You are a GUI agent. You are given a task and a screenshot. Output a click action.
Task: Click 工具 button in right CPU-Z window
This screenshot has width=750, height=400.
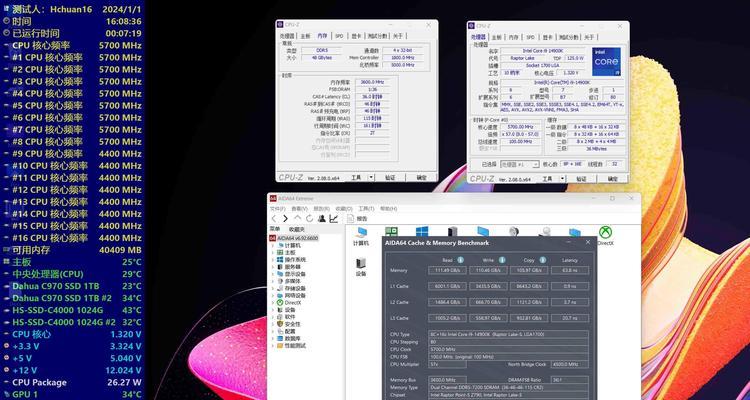click(547, 179)
